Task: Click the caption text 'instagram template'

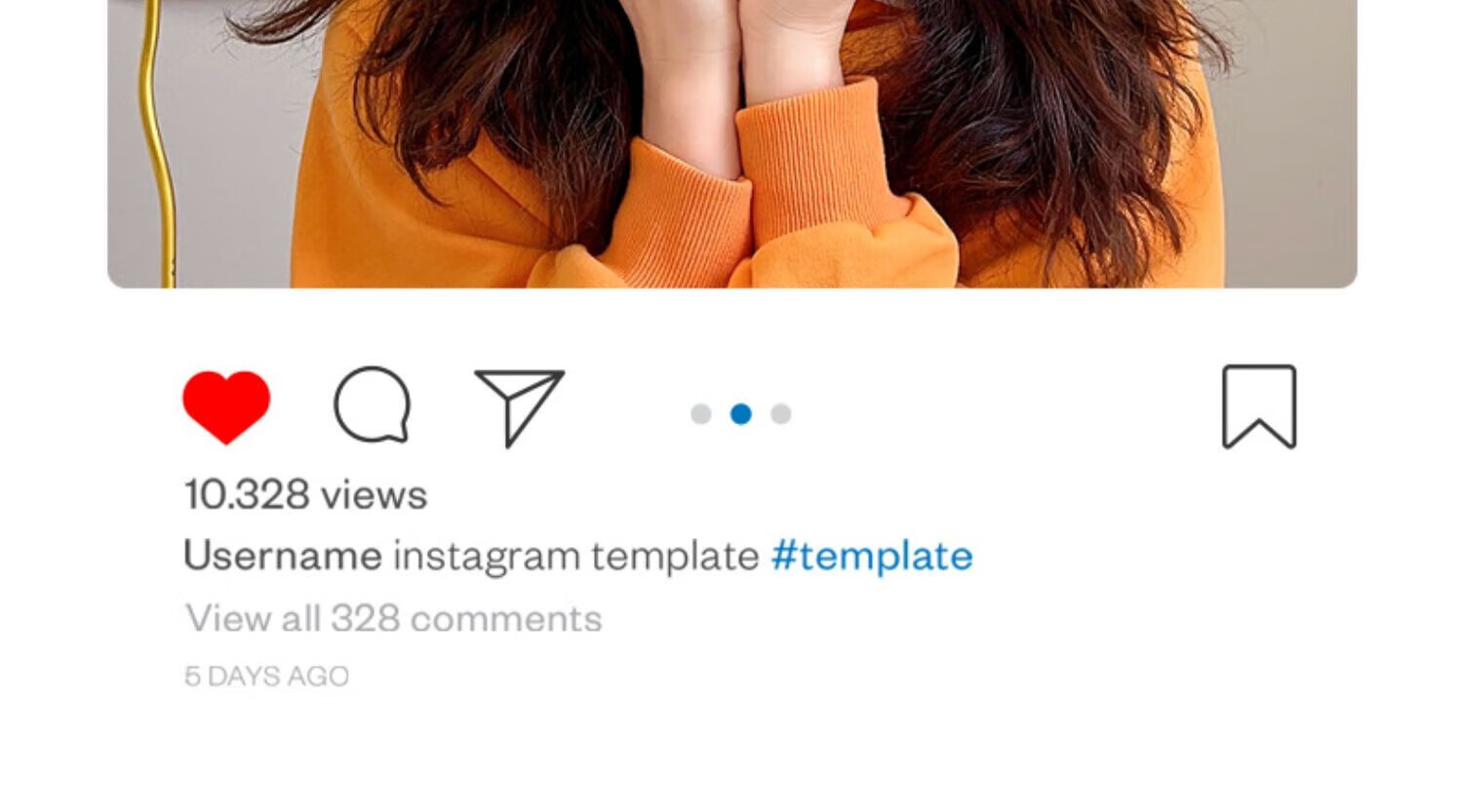Action: click(575, 557)
